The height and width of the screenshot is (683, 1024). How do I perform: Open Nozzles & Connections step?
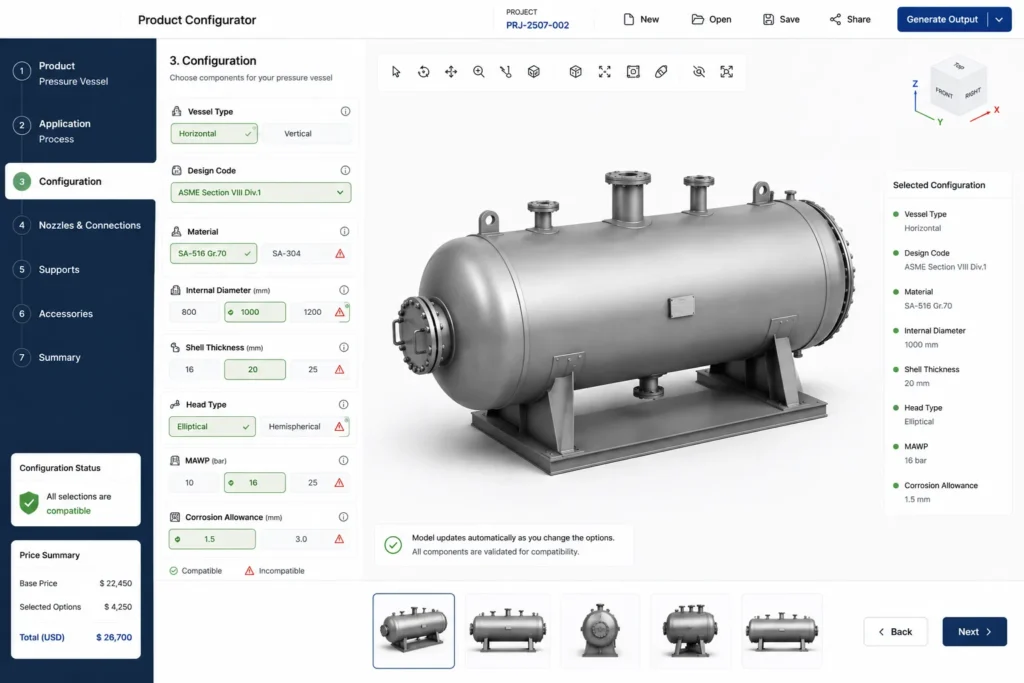78,225
